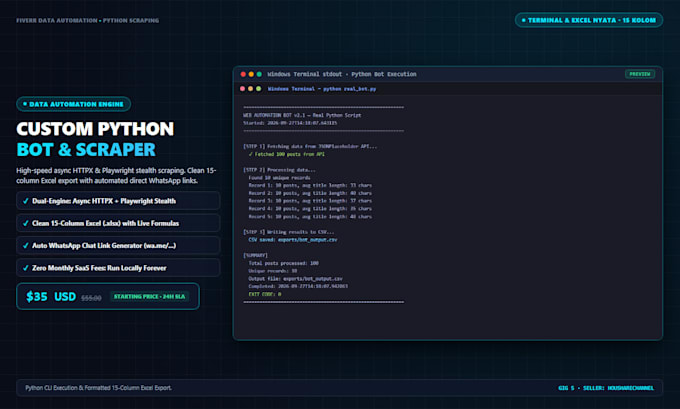Screen dimensions: 680x409
Task: Click green dot beside python real_bot.py title
Action: pyautogui.click(x=258, y=88)
